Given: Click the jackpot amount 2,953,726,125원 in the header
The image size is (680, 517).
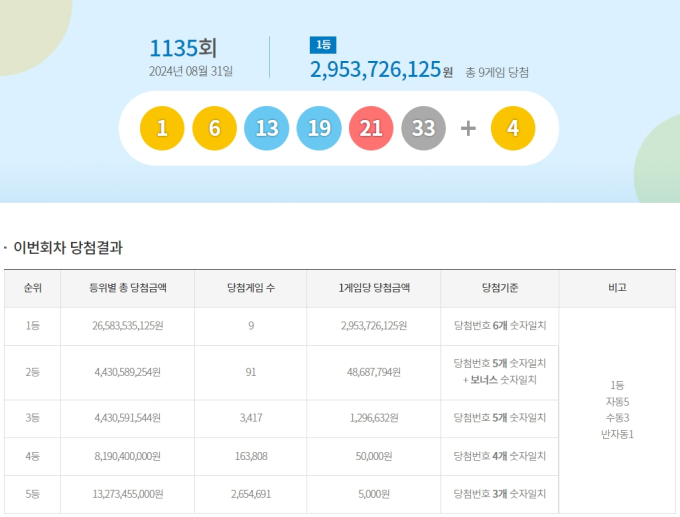Looking at the screenshot, I should pyautogui.click(x=381, y=69).
